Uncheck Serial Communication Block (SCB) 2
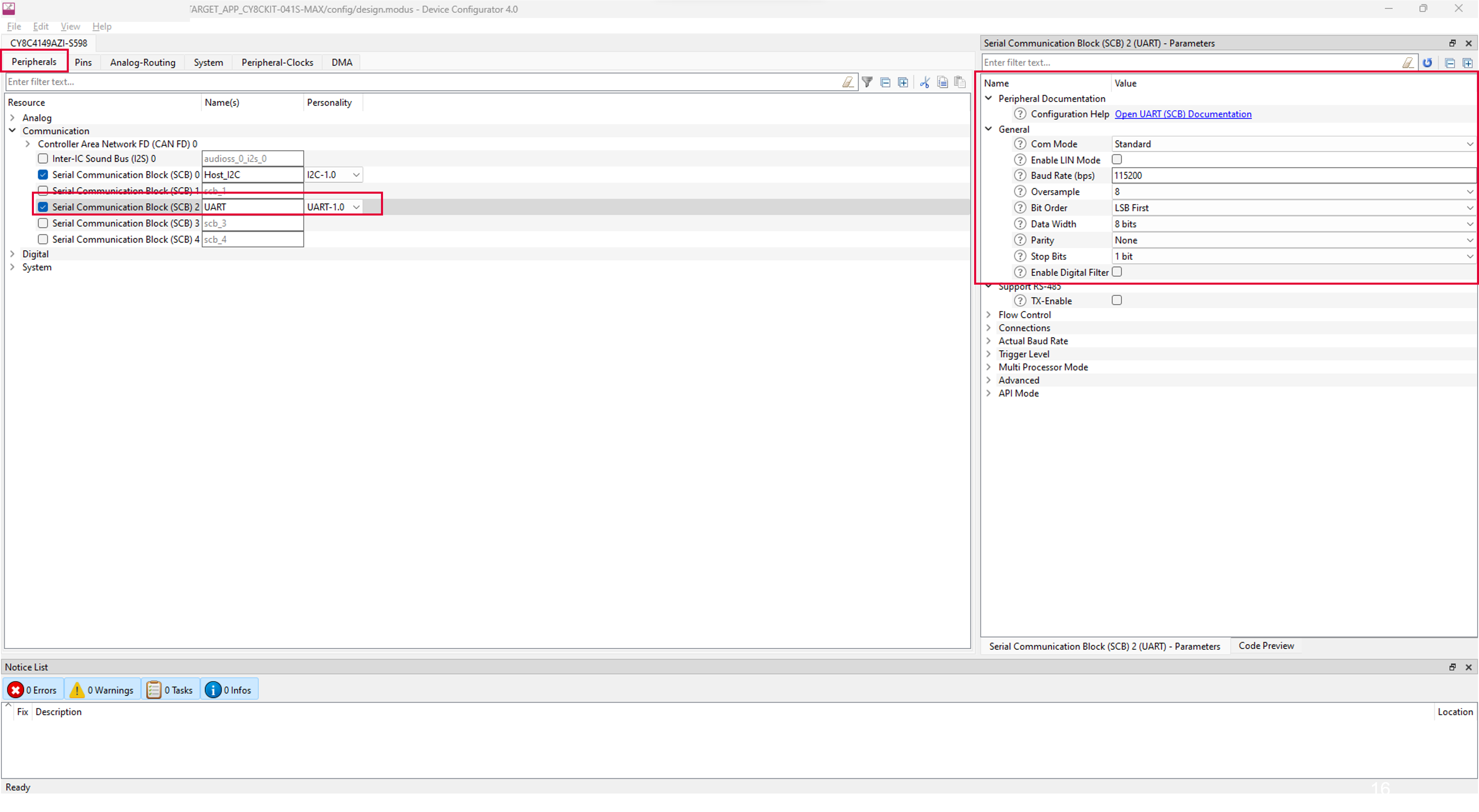 tap(43, 207)
